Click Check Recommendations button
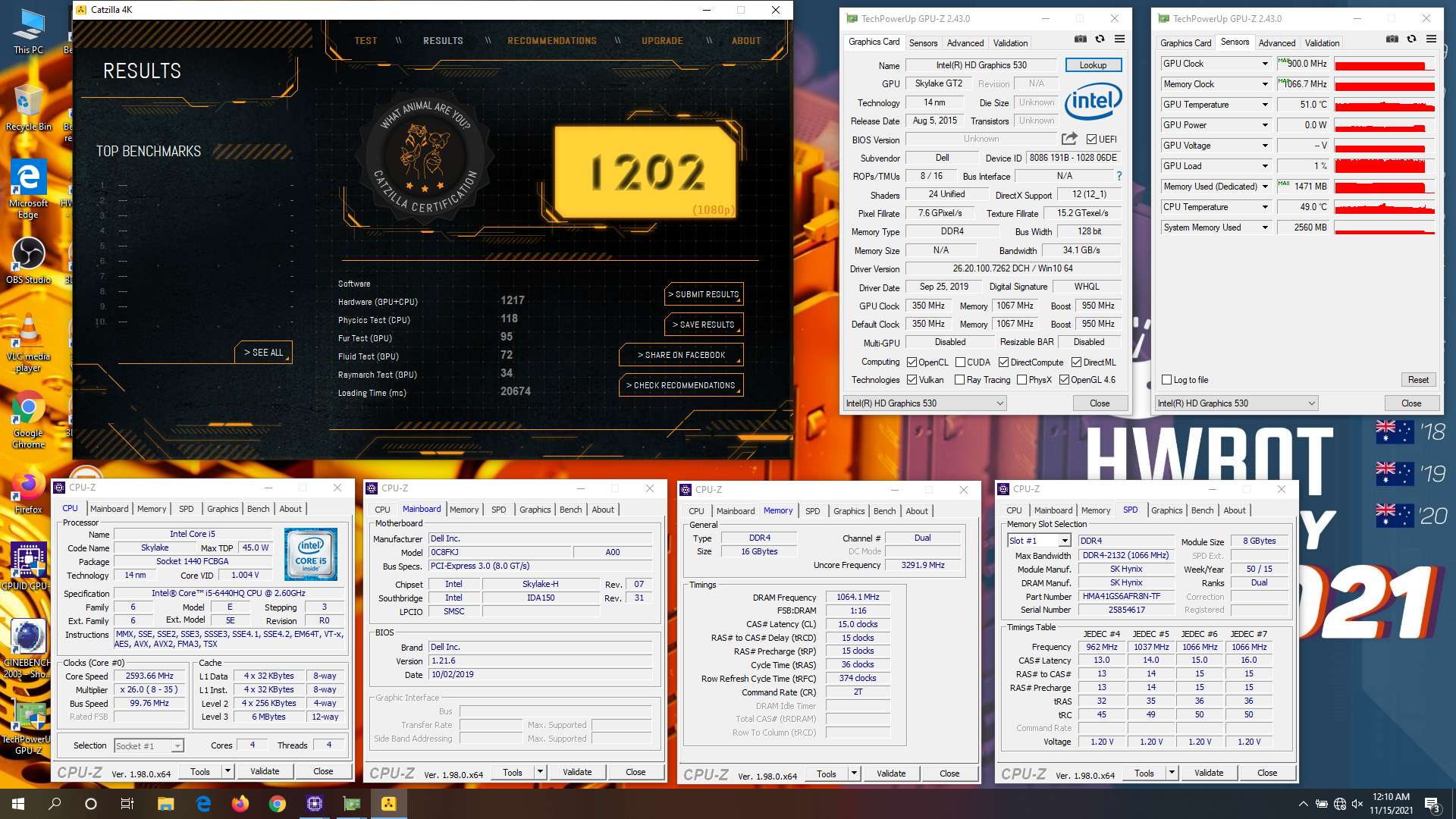The image size is (1456, 819). pyautogui.click(x=681, y=385)
